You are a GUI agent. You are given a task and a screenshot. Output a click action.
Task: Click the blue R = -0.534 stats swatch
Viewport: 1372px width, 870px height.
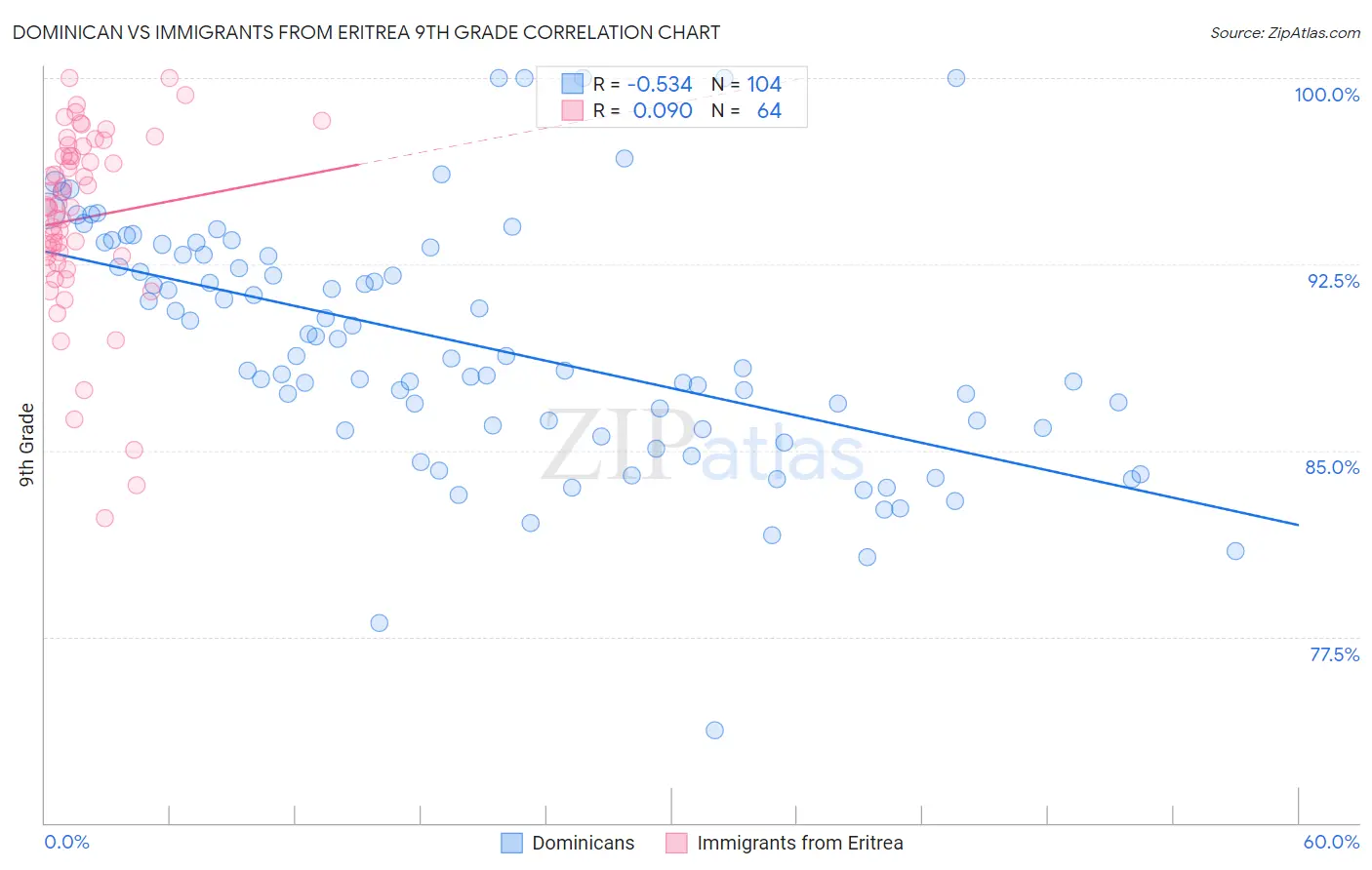coord(572,84)
